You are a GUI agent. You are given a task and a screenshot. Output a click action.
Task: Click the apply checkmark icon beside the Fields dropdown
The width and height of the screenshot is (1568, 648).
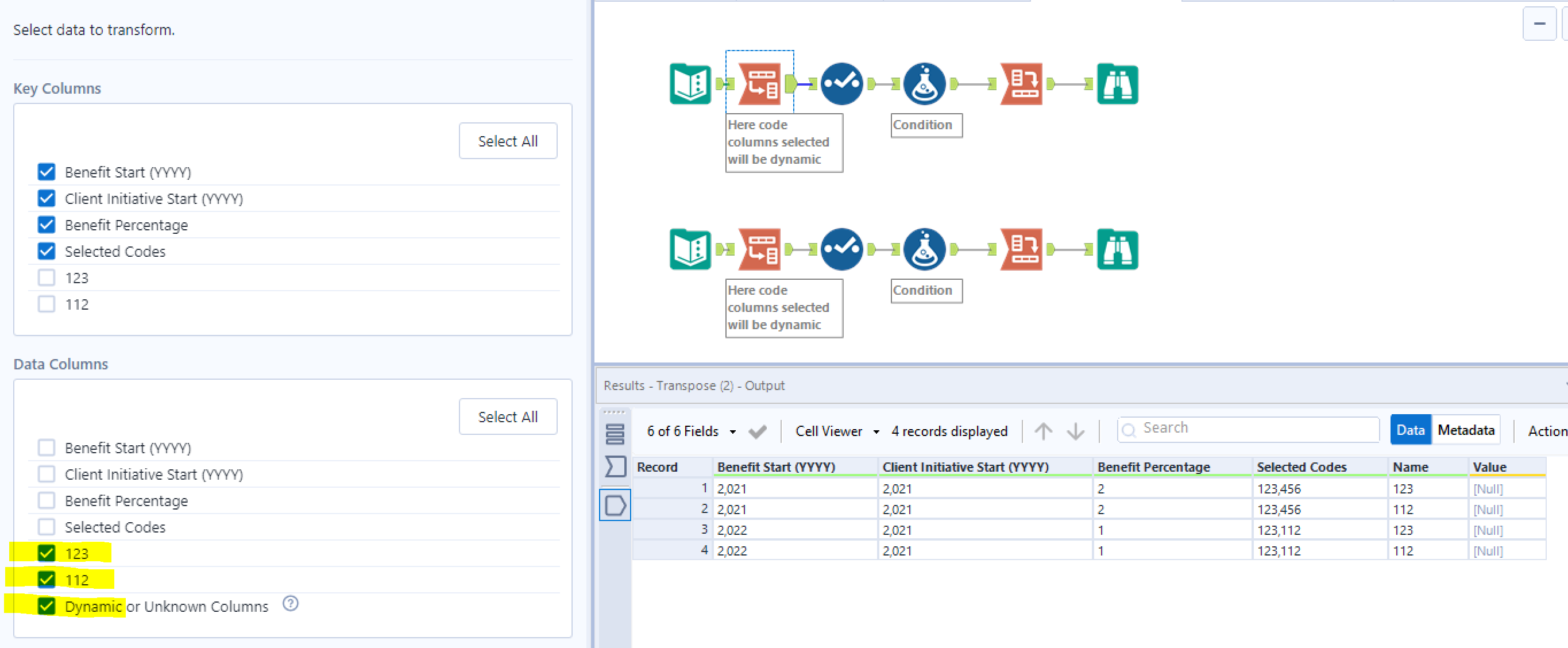click(758, 431)
